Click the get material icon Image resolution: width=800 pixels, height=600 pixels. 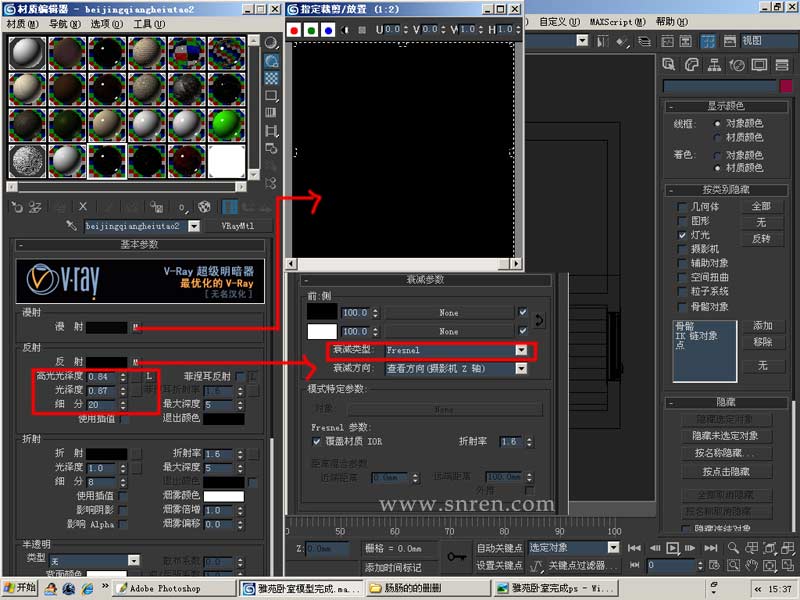pyautogui.click(x=17, y=207)
